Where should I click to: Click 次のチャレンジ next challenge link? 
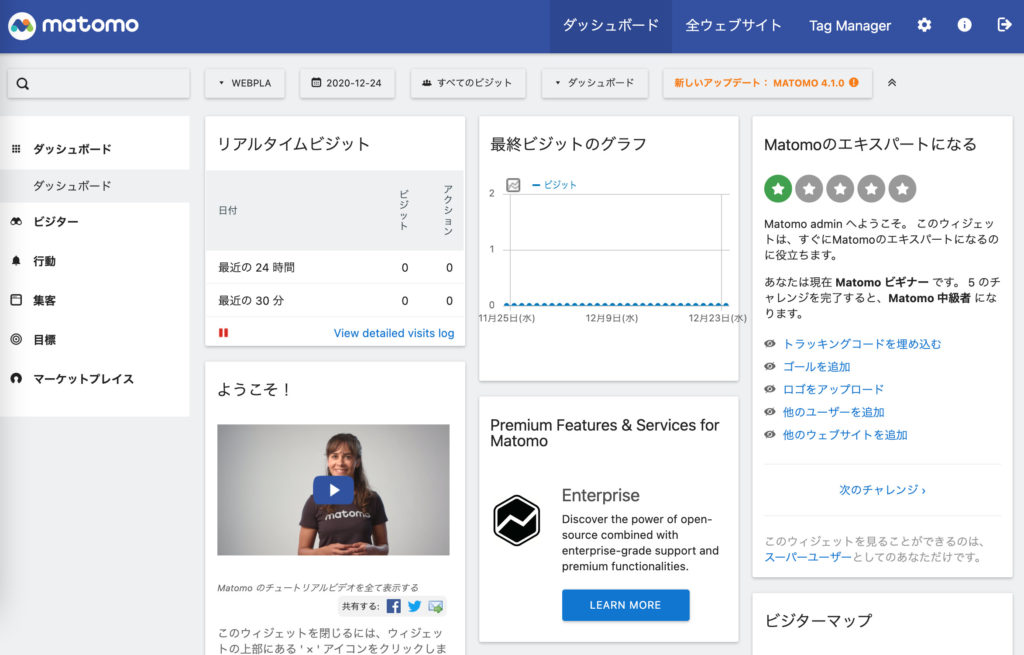[x=882, y=490]
